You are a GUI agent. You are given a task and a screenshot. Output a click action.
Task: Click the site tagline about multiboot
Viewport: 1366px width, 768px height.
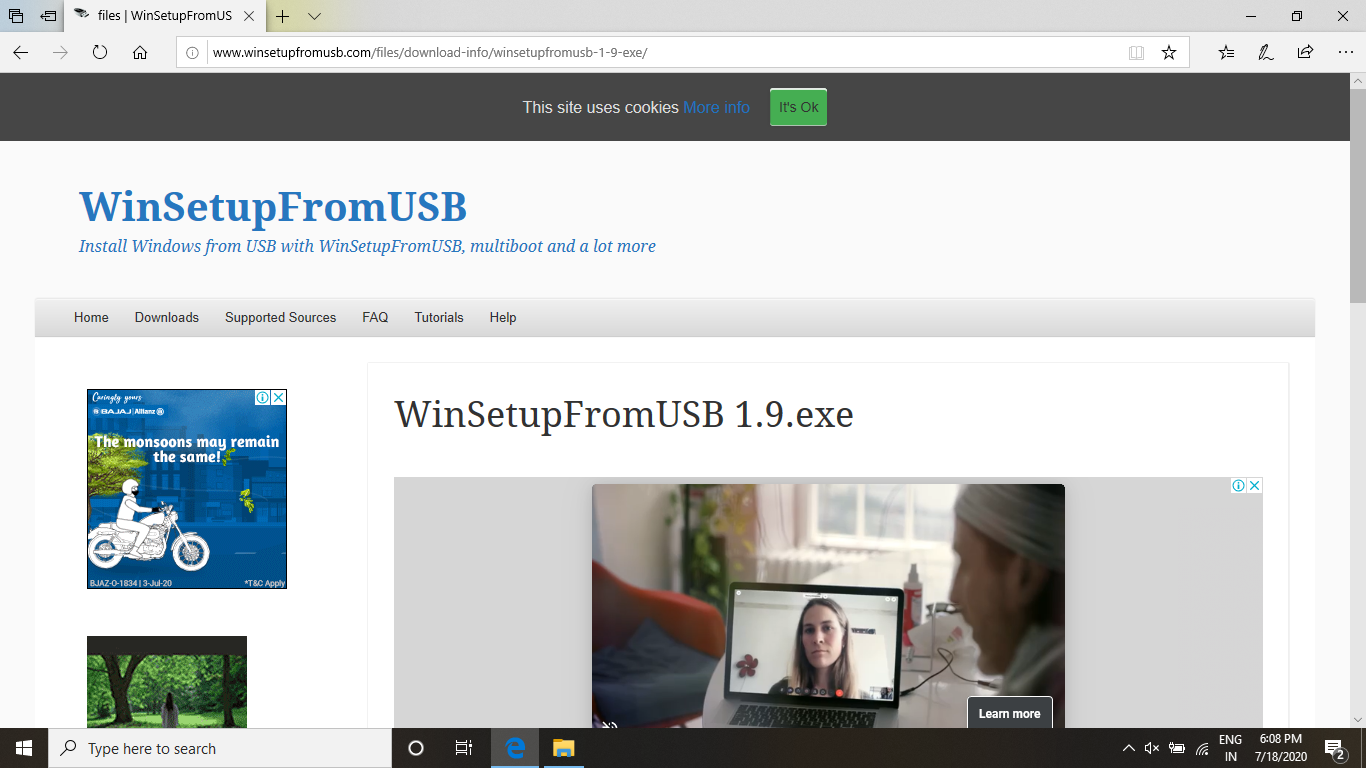tap(367, 246)
